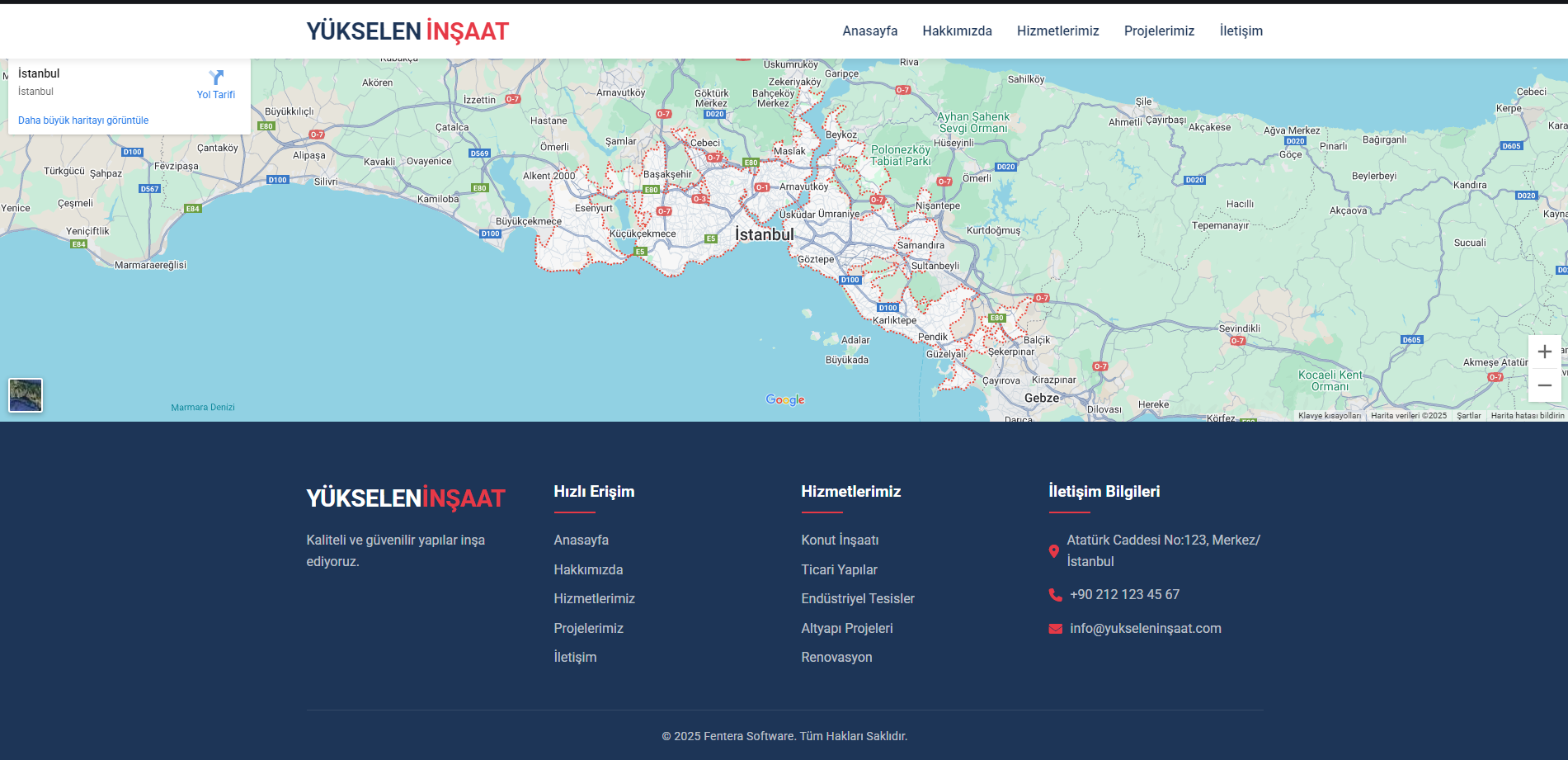Image resolution: width=1568 pixels, height=760 pixels.
Task: Open Konut İnşaatı service link
Action: [840, 540]
